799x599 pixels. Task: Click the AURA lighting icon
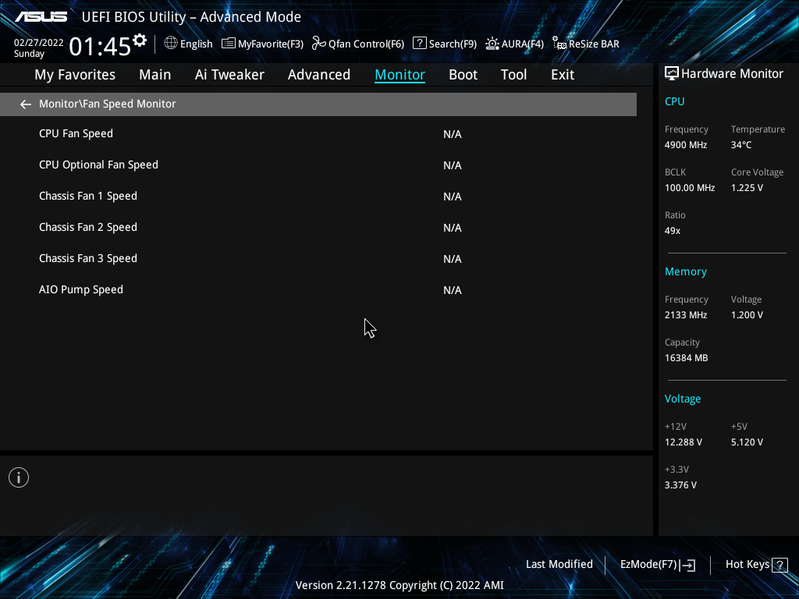coord(492,44)
